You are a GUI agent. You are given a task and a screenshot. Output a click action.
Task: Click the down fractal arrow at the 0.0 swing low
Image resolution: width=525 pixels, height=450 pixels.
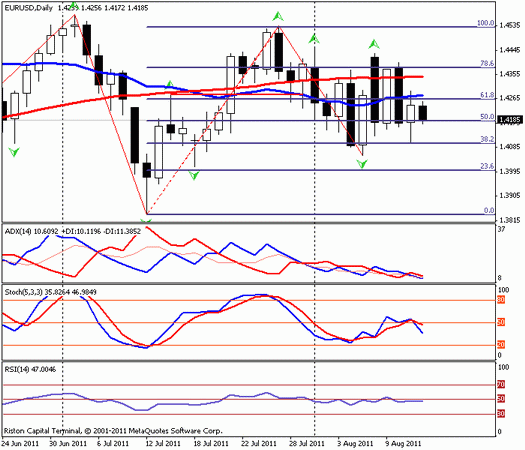146,221
